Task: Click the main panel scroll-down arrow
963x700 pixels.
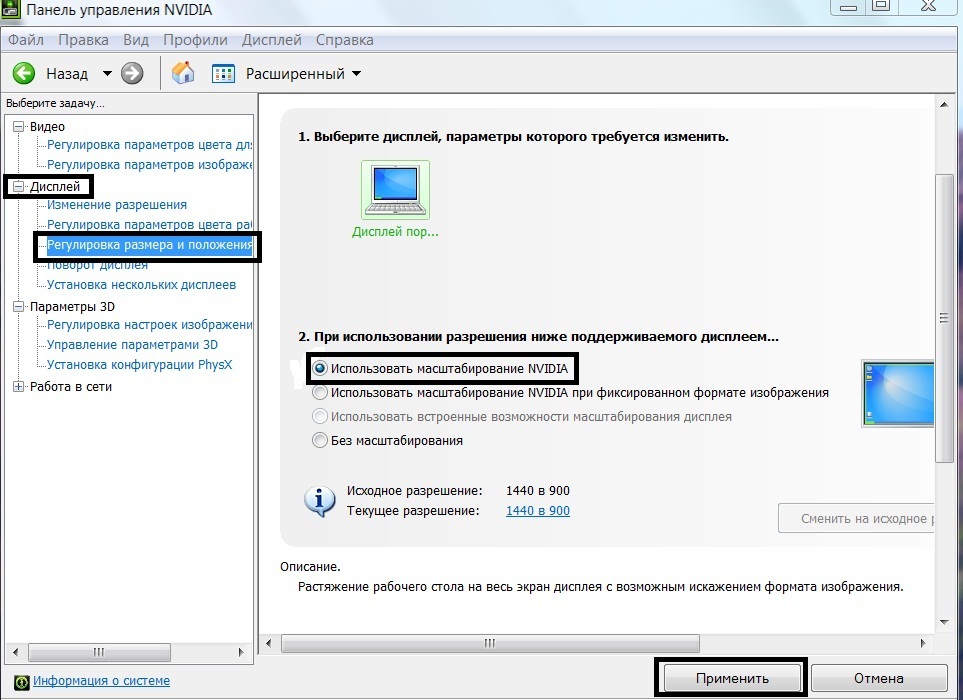Action: point(945,622)
